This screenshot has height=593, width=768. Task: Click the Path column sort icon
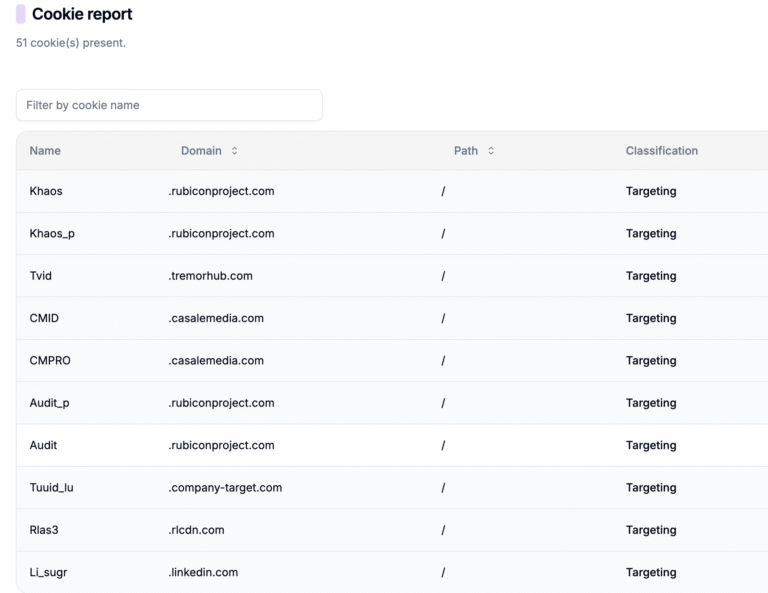click(491, 151)
